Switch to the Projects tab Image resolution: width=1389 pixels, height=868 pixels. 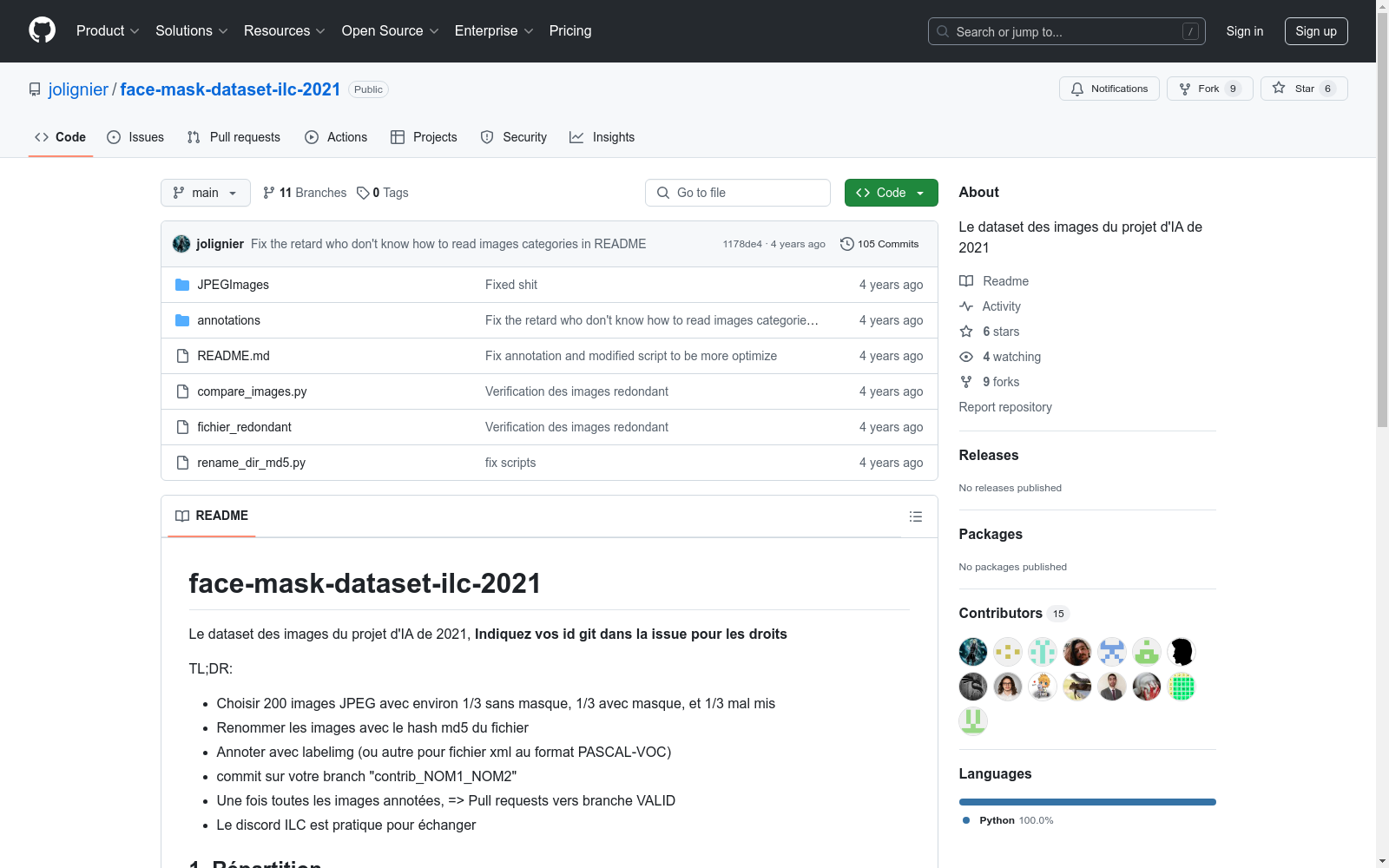point(424,137)
